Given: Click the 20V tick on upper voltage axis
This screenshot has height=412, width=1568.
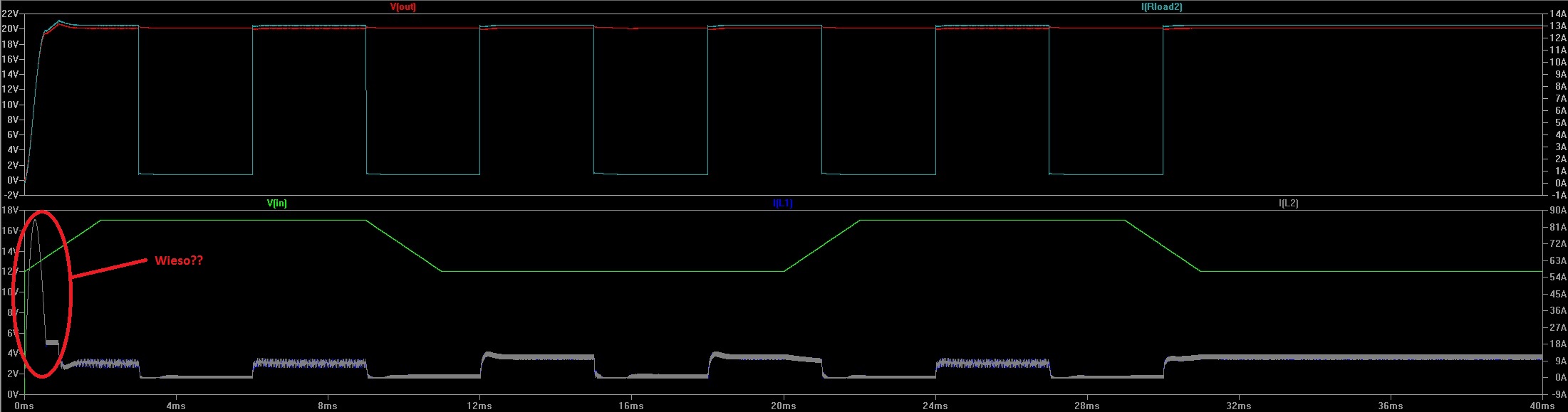Looking at the screenshot, I should pos(9,28).
